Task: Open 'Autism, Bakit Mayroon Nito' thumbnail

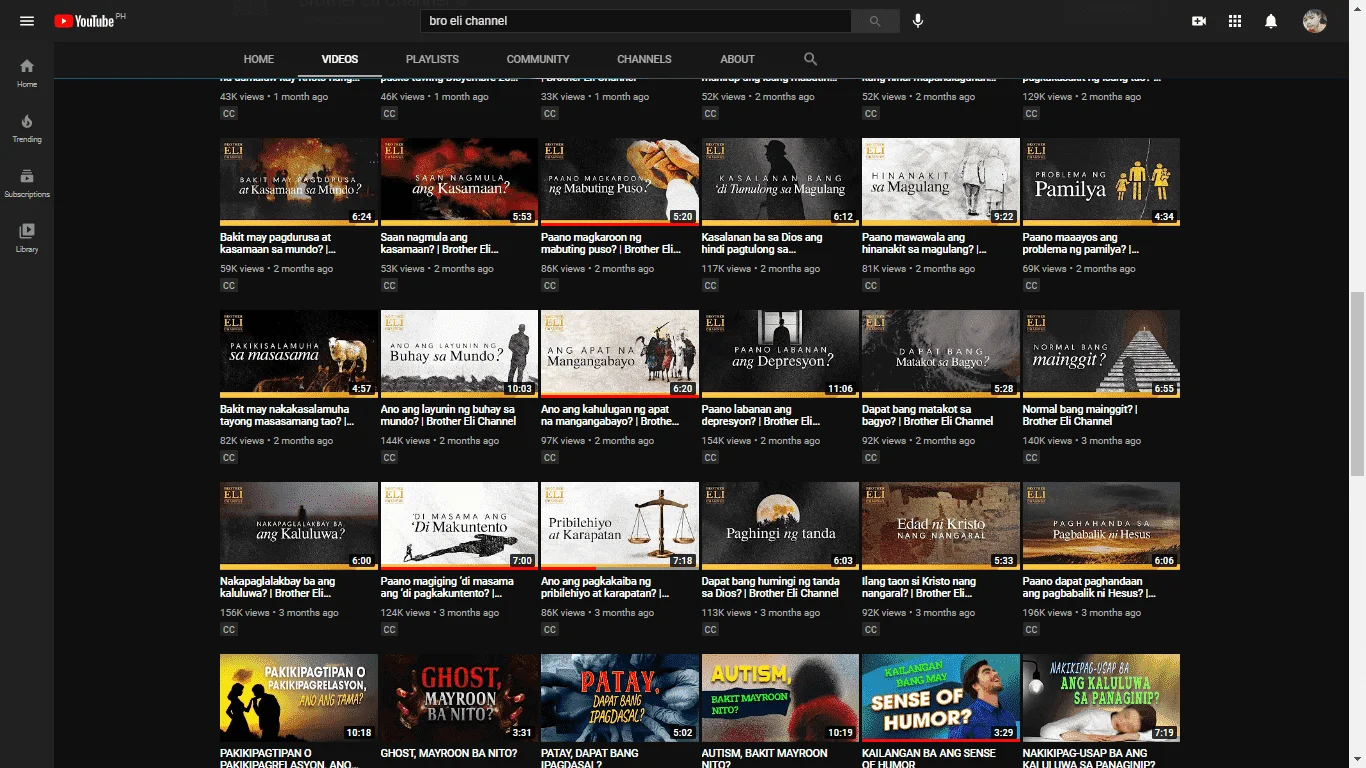Action: tap(780, 698)
